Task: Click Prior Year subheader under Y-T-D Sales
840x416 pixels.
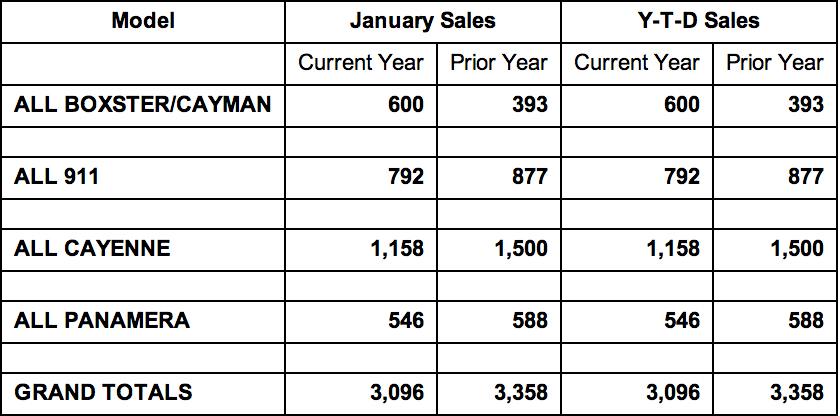Action: pyautogui.click(x=774, y=63)
